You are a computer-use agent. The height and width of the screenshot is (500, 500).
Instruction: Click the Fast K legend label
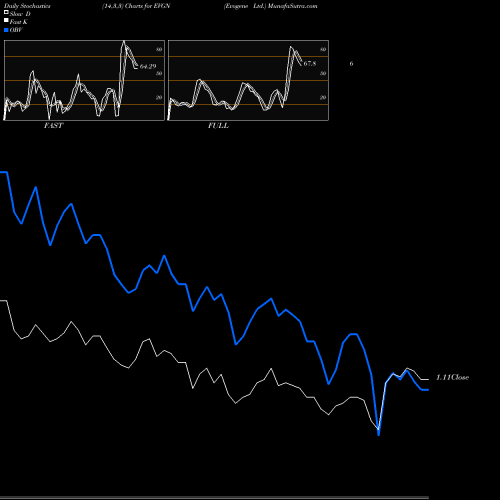pyautogui.click(x=19, y=22)
